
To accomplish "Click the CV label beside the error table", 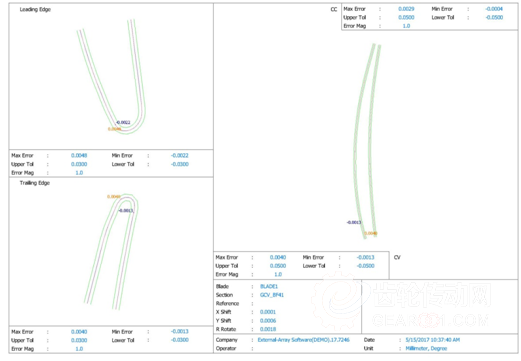I will (397, 257).
